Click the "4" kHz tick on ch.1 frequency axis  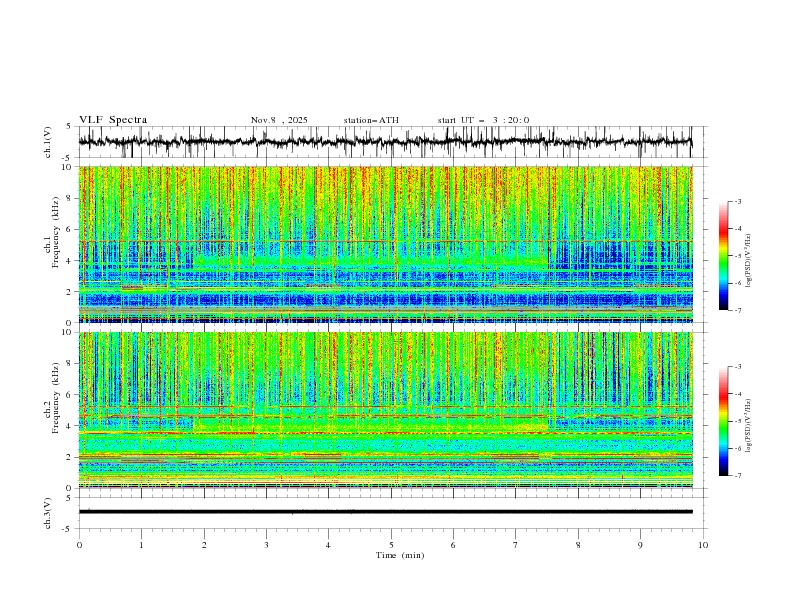[x=70, y=261]
